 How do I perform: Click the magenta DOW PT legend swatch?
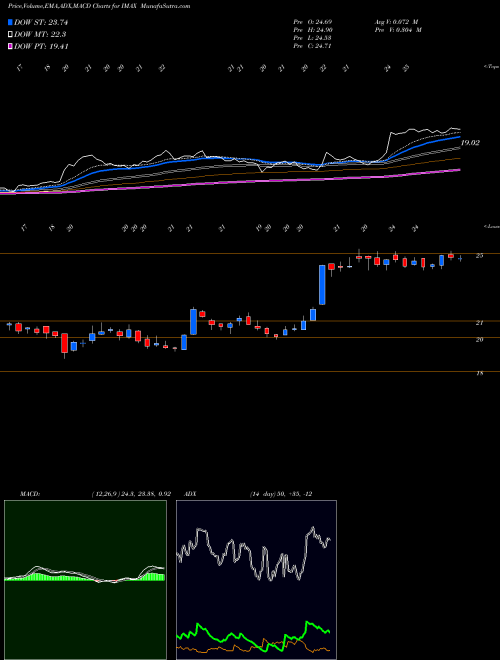pyautogui.click(x=11, y=46)
